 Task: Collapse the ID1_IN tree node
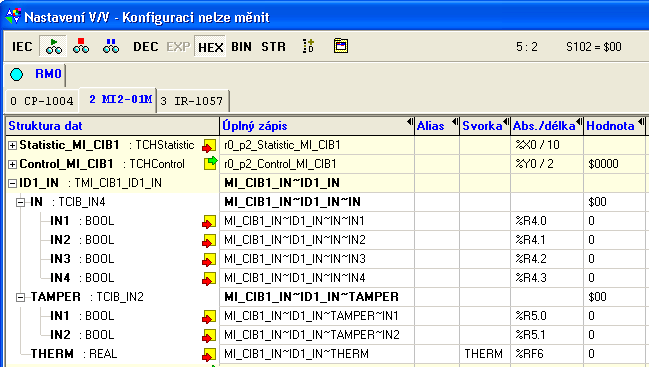[x=12, y=183]
